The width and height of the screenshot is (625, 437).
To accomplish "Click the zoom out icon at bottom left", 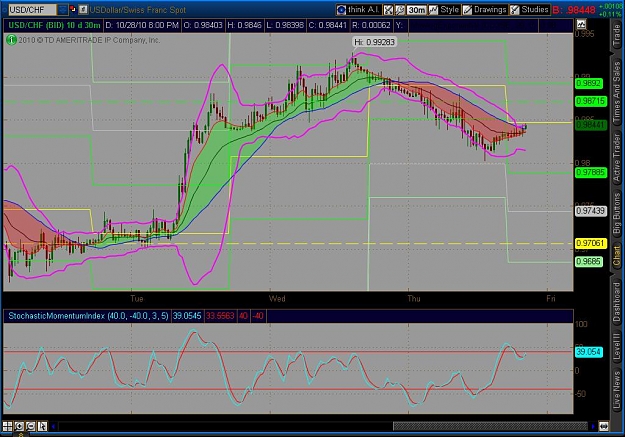I will pos(31,427).
